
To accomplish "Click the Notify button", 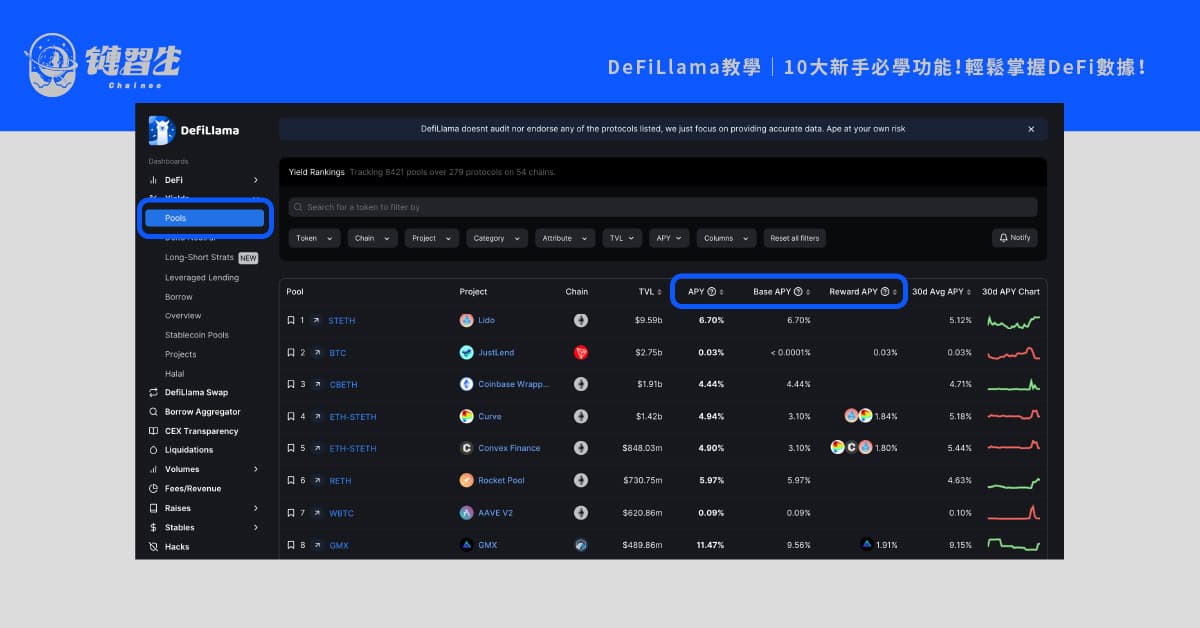I will pos(1015,238).
